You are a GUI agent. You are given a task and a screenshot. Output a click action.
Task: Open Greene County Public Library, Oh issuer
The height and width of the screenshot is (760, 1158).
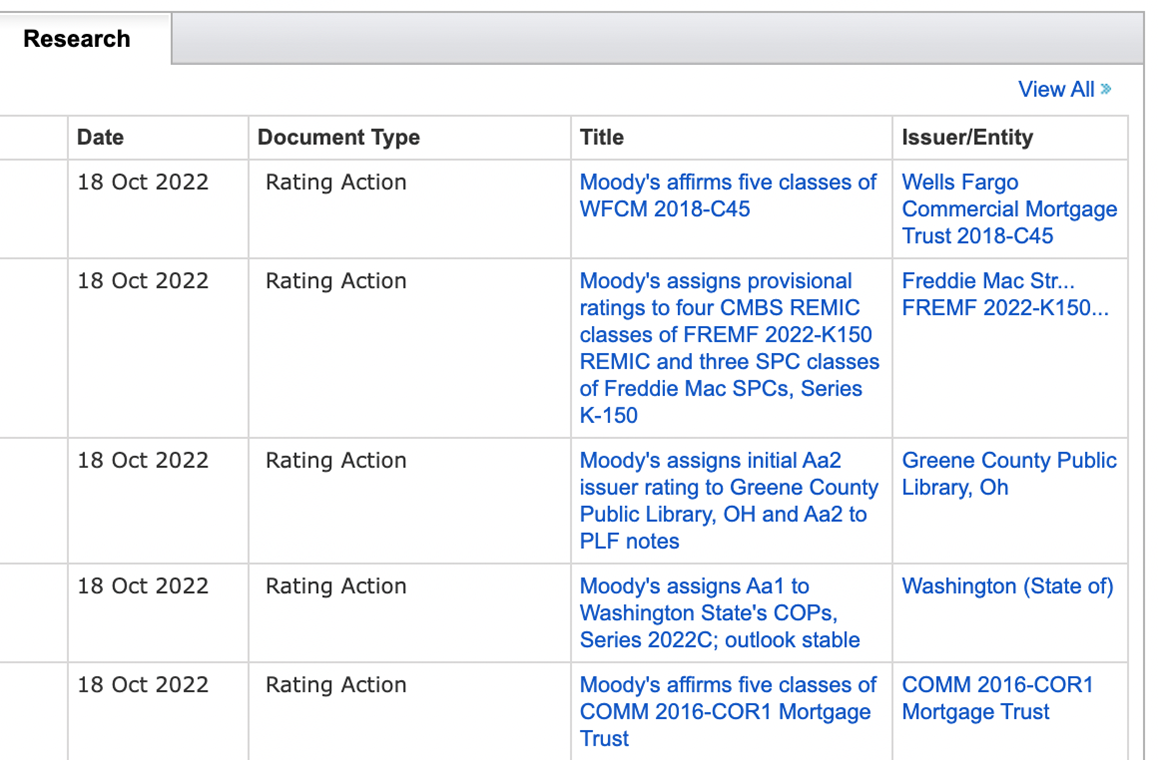[1009, 473]
